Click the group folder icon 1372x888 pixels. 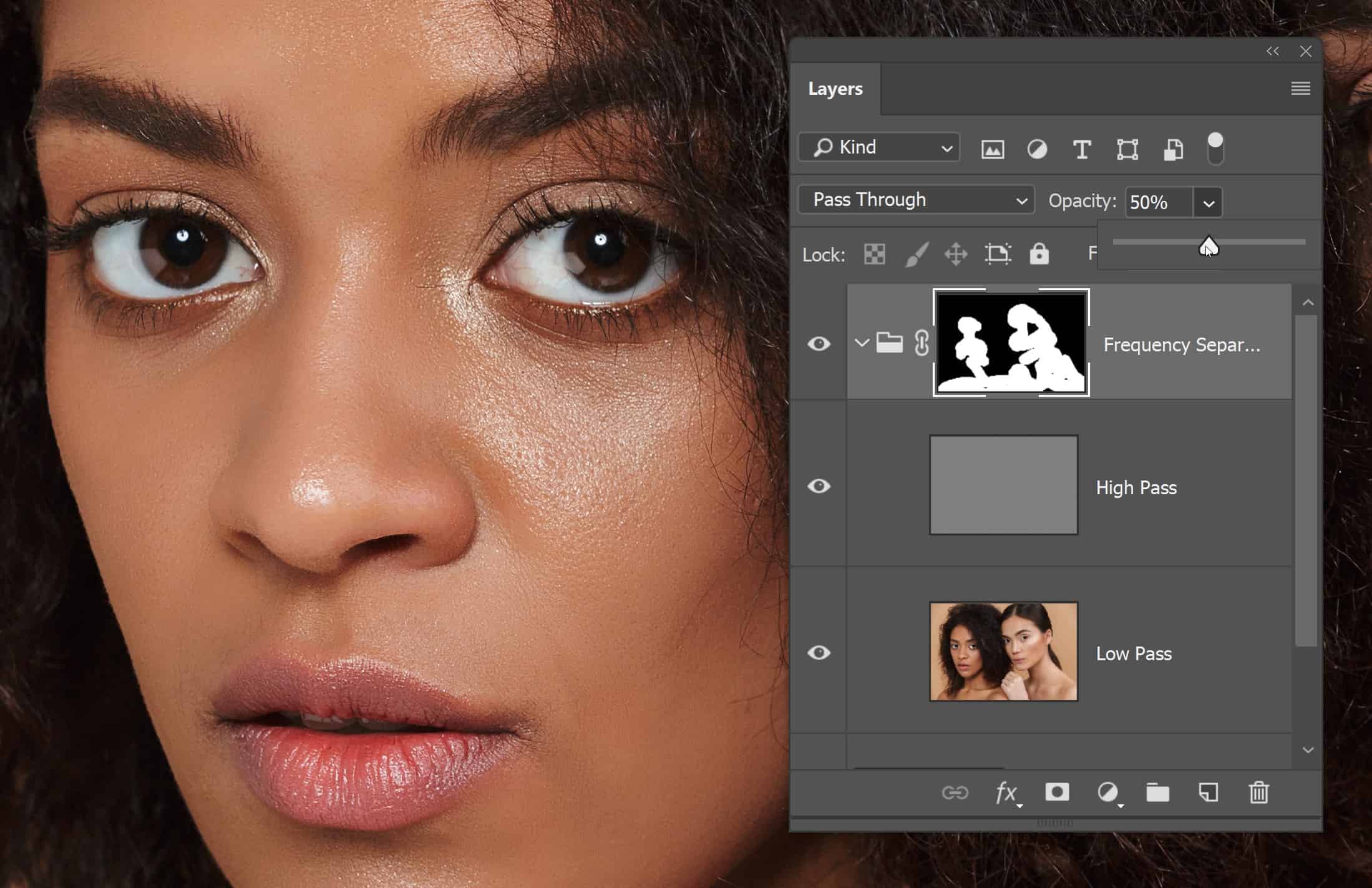(889, 343)
